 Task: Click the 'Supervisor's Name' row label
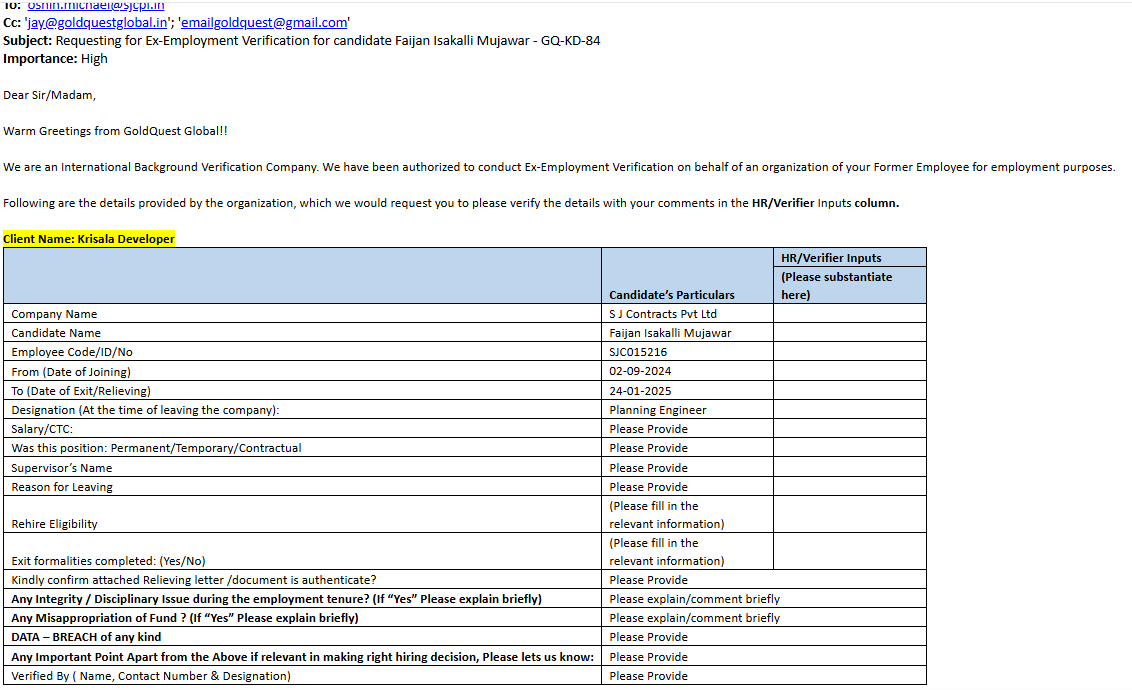[x=61, y=468]
